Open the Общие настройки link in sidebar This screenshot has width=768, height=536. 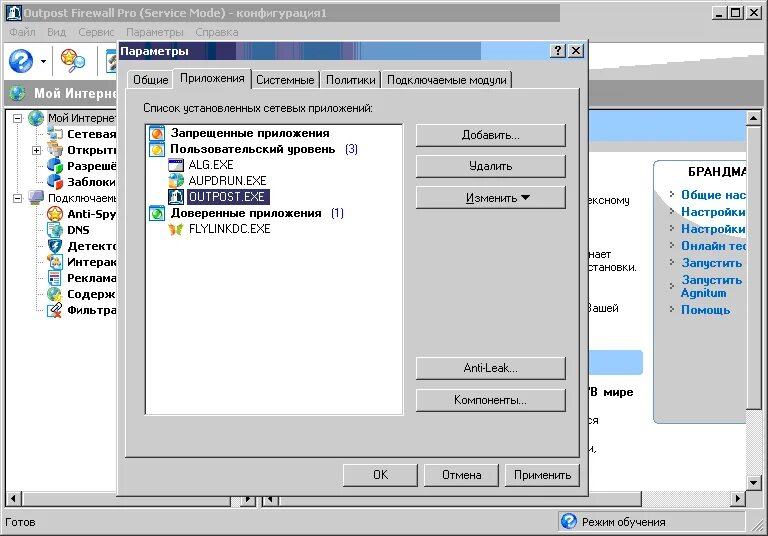[x=713, y=195]
